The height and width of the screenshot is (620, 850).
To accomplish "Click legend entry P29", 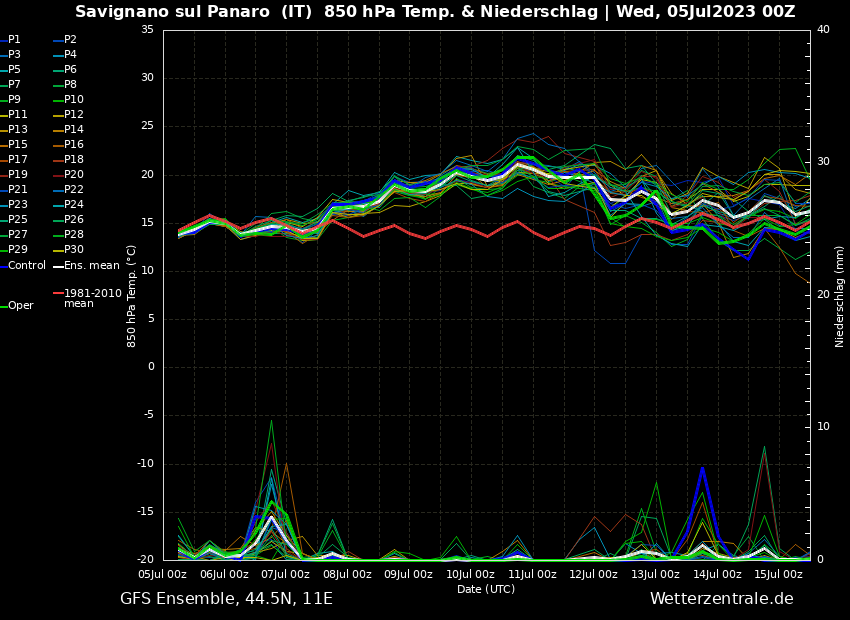I will tap(17, 249).
